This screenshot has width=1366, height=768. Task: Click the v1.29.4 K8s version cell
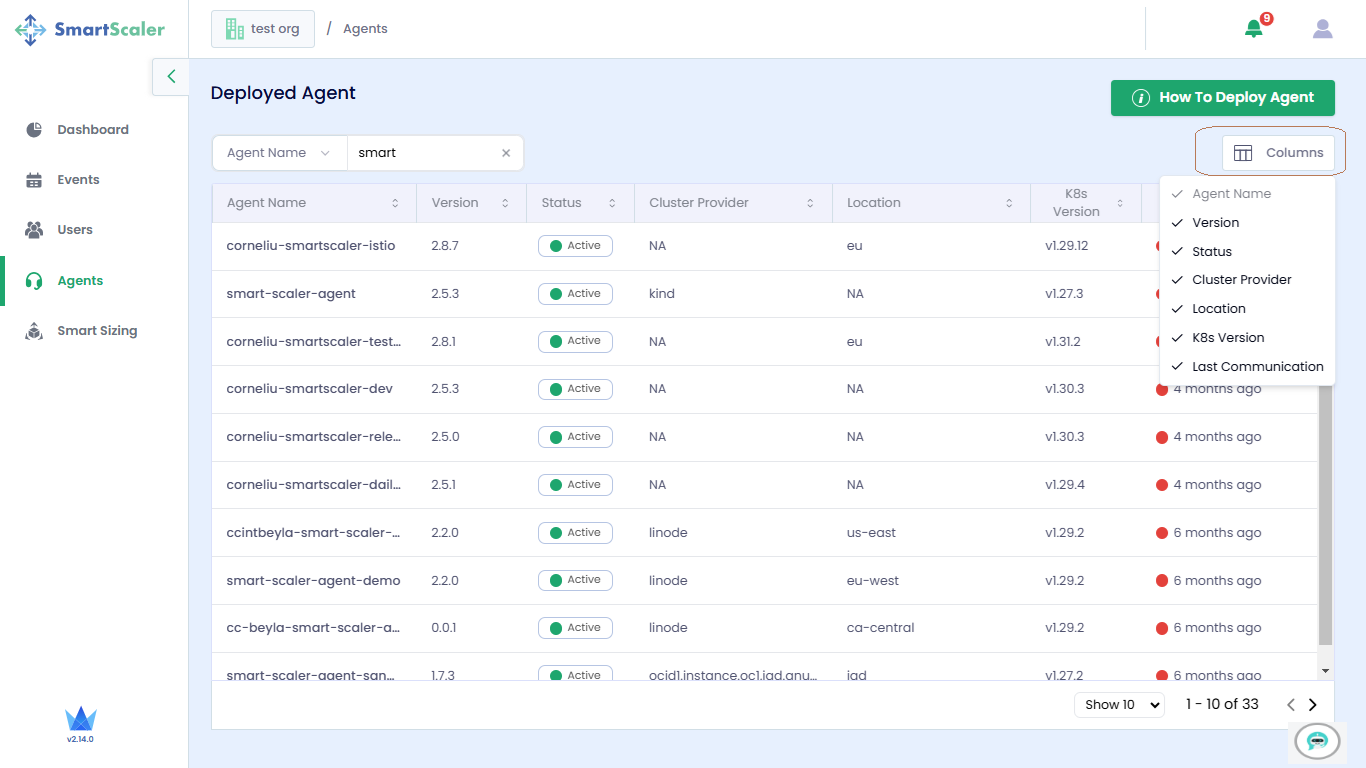(1065, 485)
